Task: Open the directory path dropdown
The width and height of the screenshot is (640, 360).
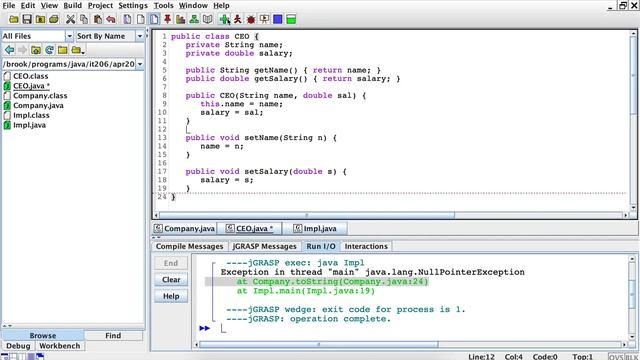Action: tap(140, 64)
